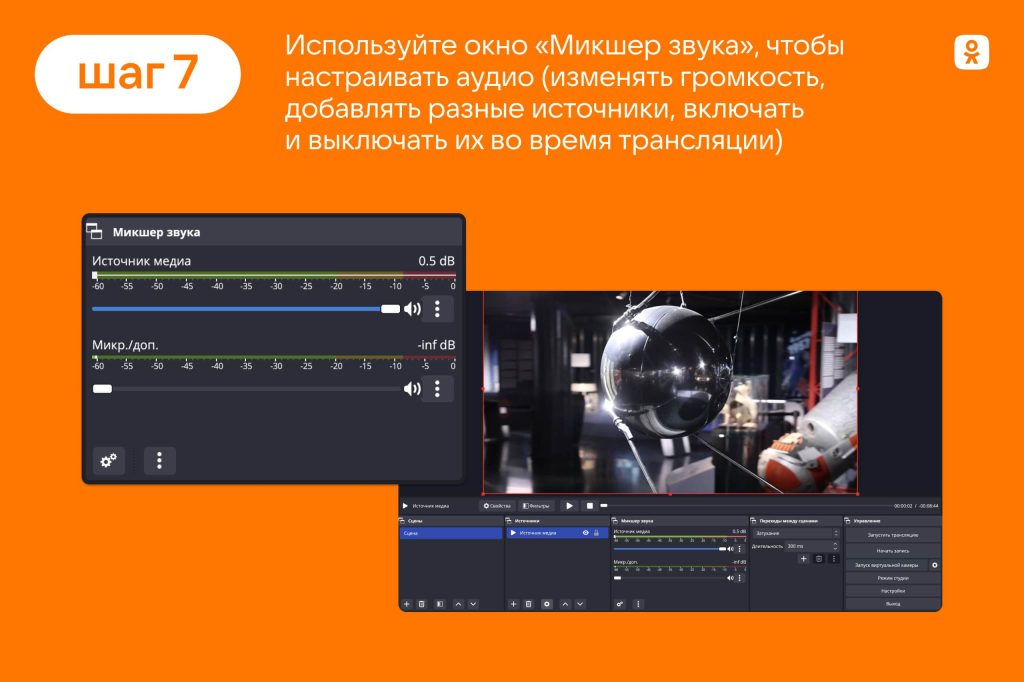Viewport: 1024px width, 682px height.
Task: Click the Odnoklassniki logo in the corner
Action: [x=971, y=52]
